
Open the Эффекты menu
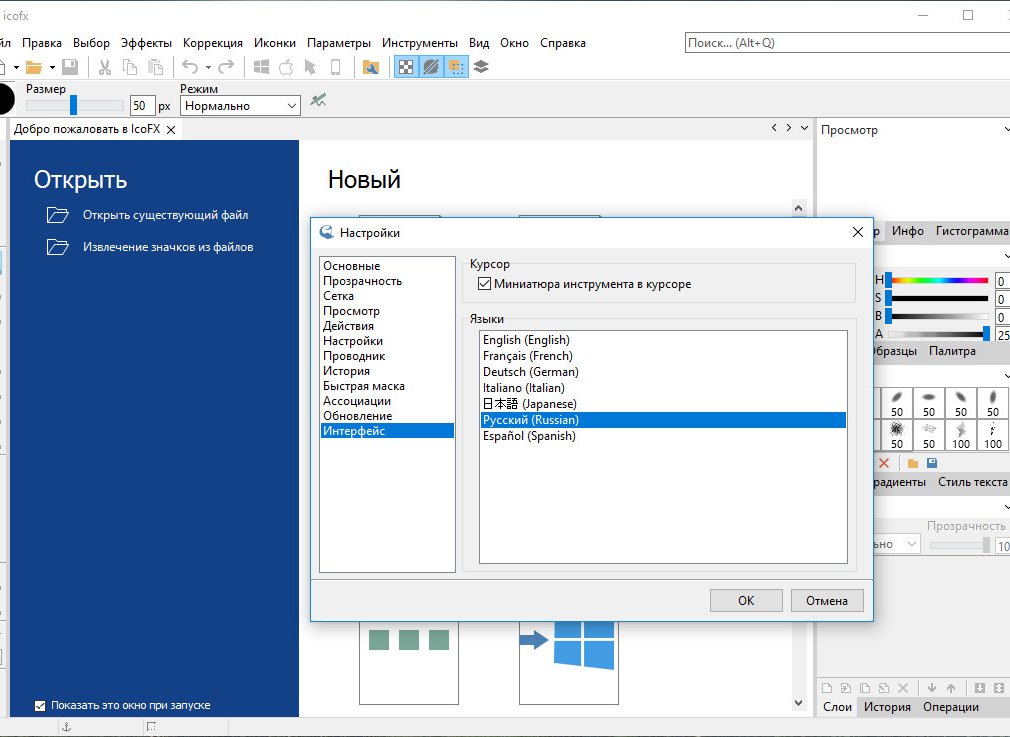146,43
